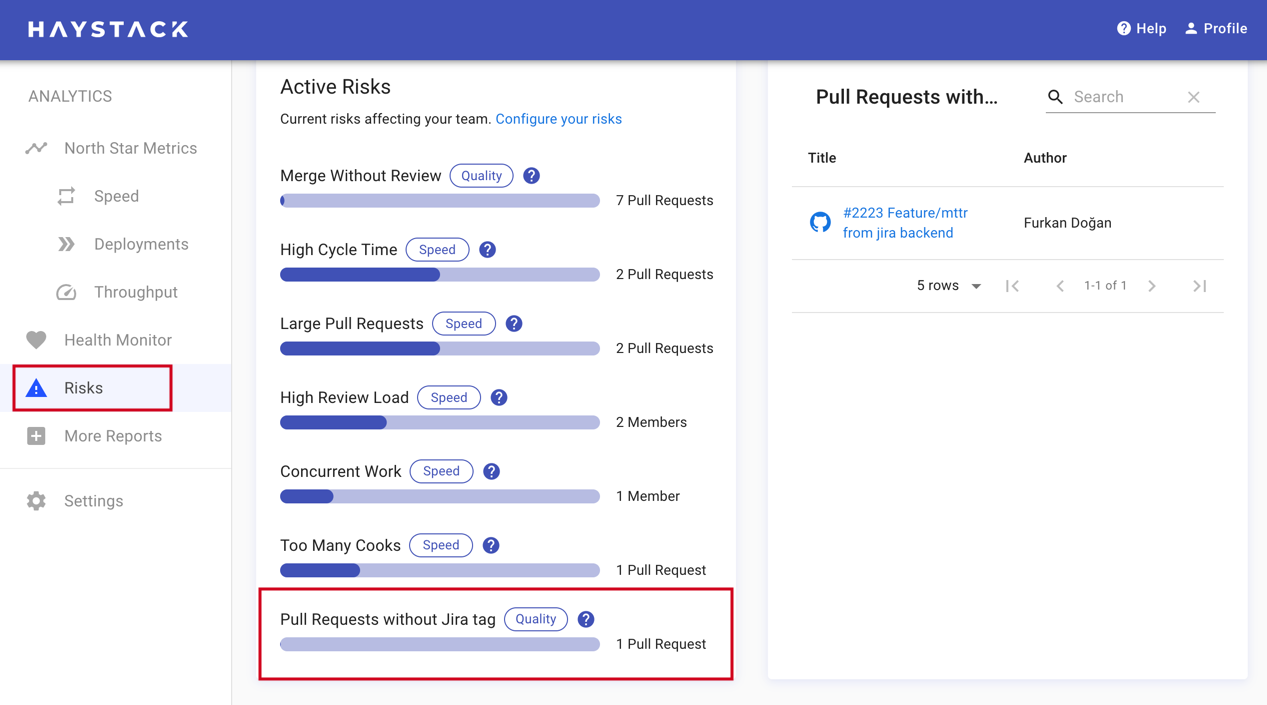This screenshot has width=1267, height=705.
Task: Click the Help link in header
Action: [x=1141, y=29]
